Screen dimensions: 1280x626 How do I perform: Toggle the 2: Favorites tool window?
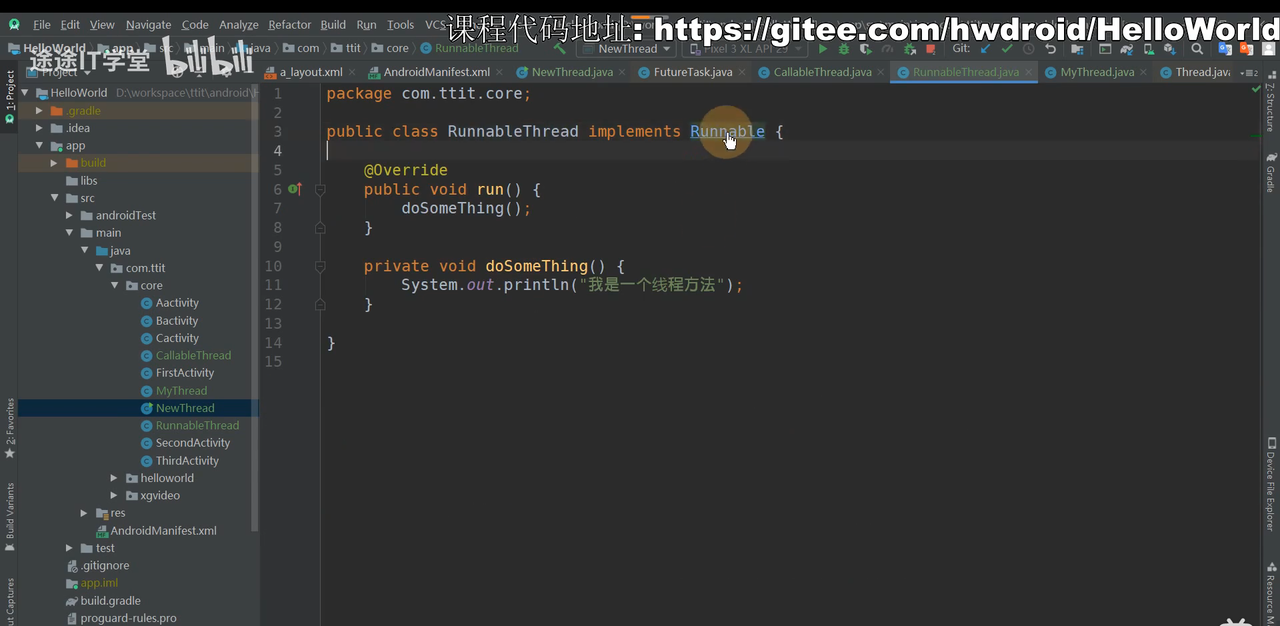click(x=10, y=428)
